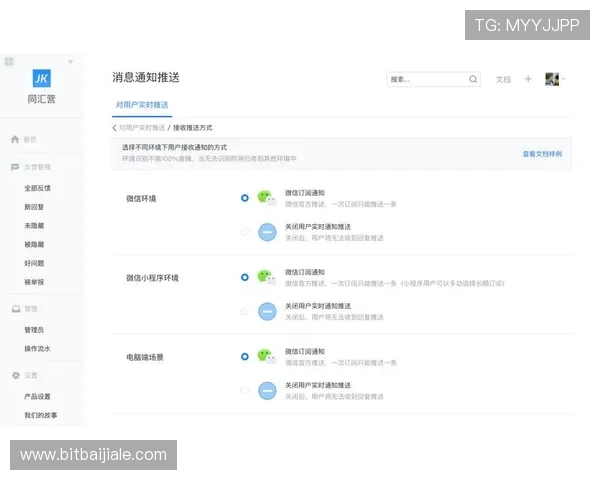Click the 同汇营 product name
Viewport: 600px width, 480px height.
point(41,99)
